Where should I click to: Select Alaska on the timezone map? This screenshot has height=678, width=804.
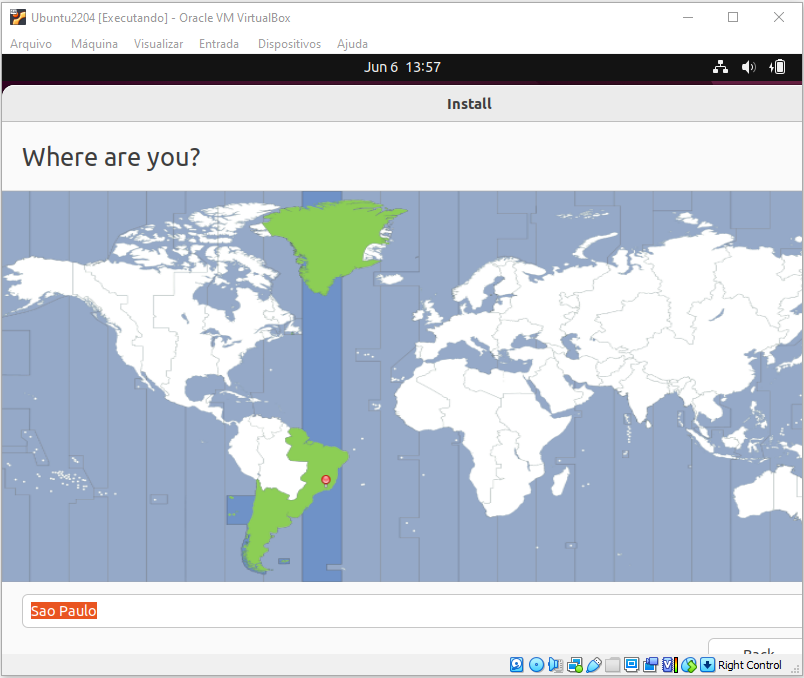46,280
